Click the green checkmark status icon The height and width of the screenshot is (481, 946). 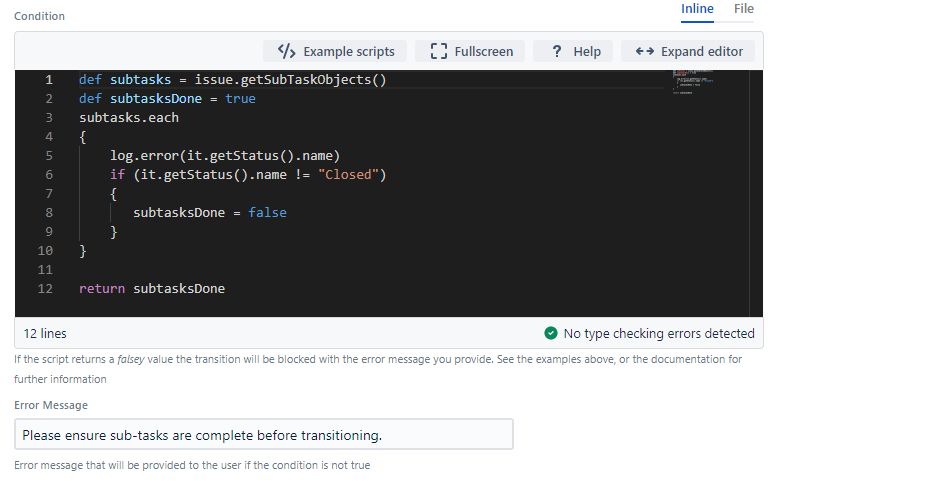(x=550, y=333)
